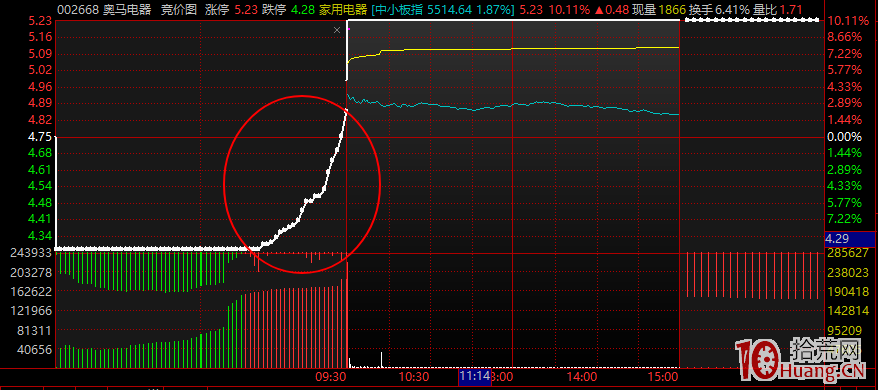Click right volume label 238023
Viewport: 878px width, 390px height.
click(847, 272)
